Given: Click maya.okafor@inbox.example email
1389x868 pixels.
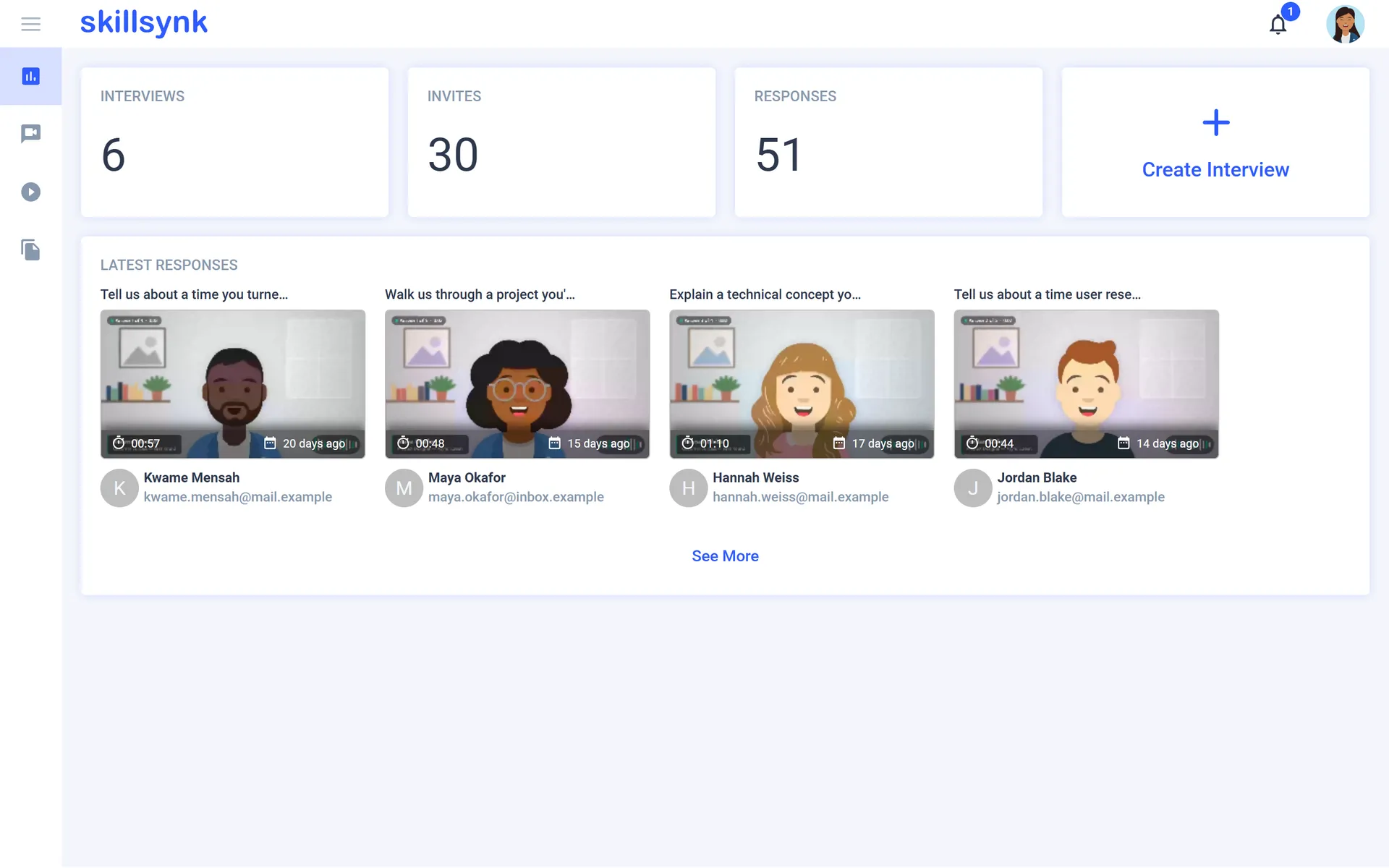Looking at the screenshot, I should (x=516, y=497).
